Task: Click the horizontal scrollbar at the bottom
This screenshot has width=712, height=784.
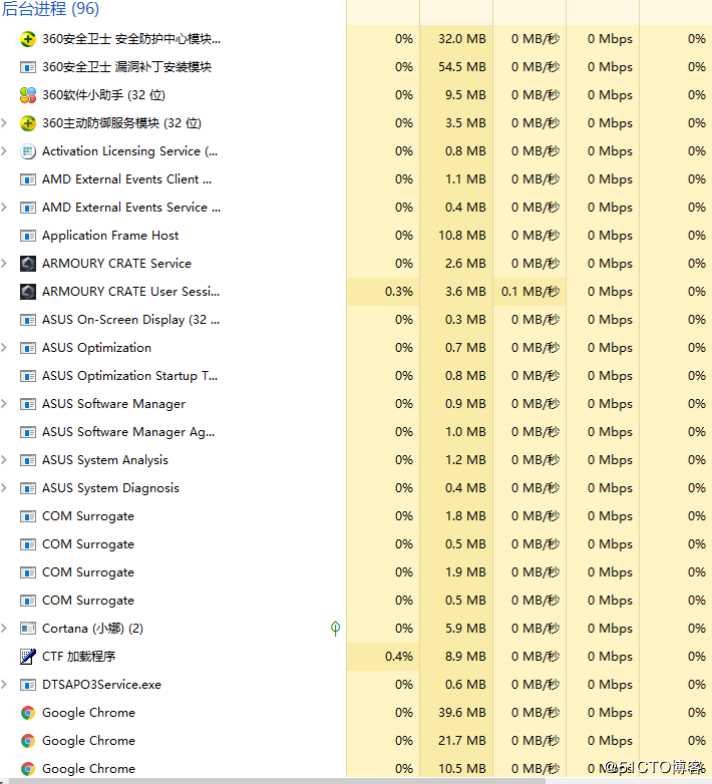Action: pyautogui.click(x=280, y=780)
